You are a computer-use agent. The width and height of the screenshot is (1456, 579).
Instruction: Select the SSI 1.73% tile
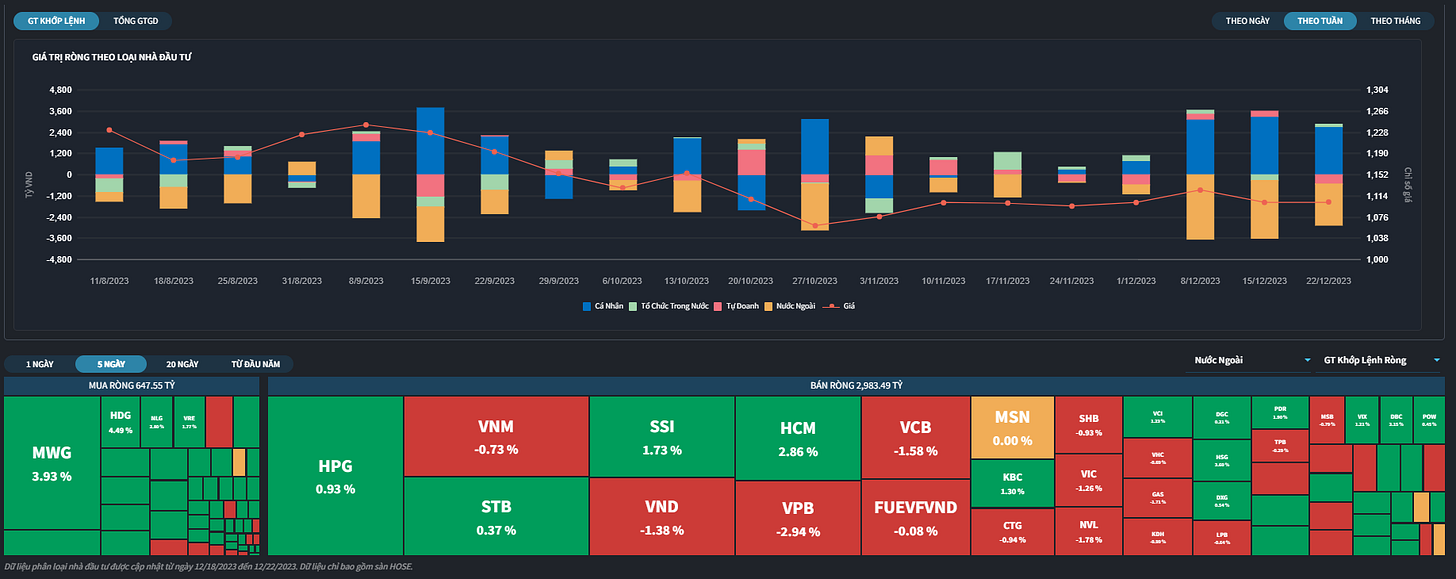click(x=661, y=436)
